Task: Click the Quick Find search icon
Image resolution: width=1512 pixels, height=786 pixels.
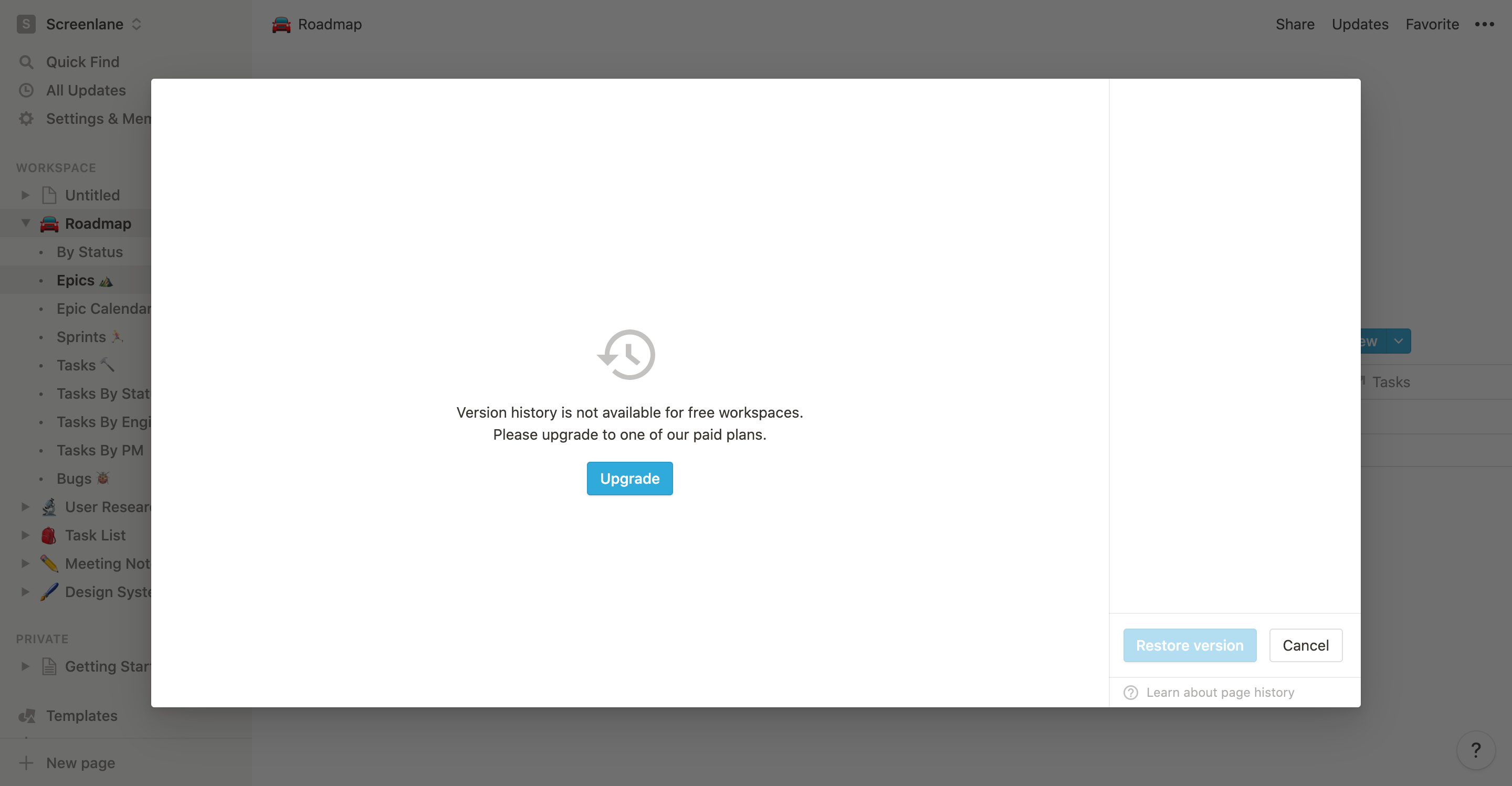Action: click(26, 61)
